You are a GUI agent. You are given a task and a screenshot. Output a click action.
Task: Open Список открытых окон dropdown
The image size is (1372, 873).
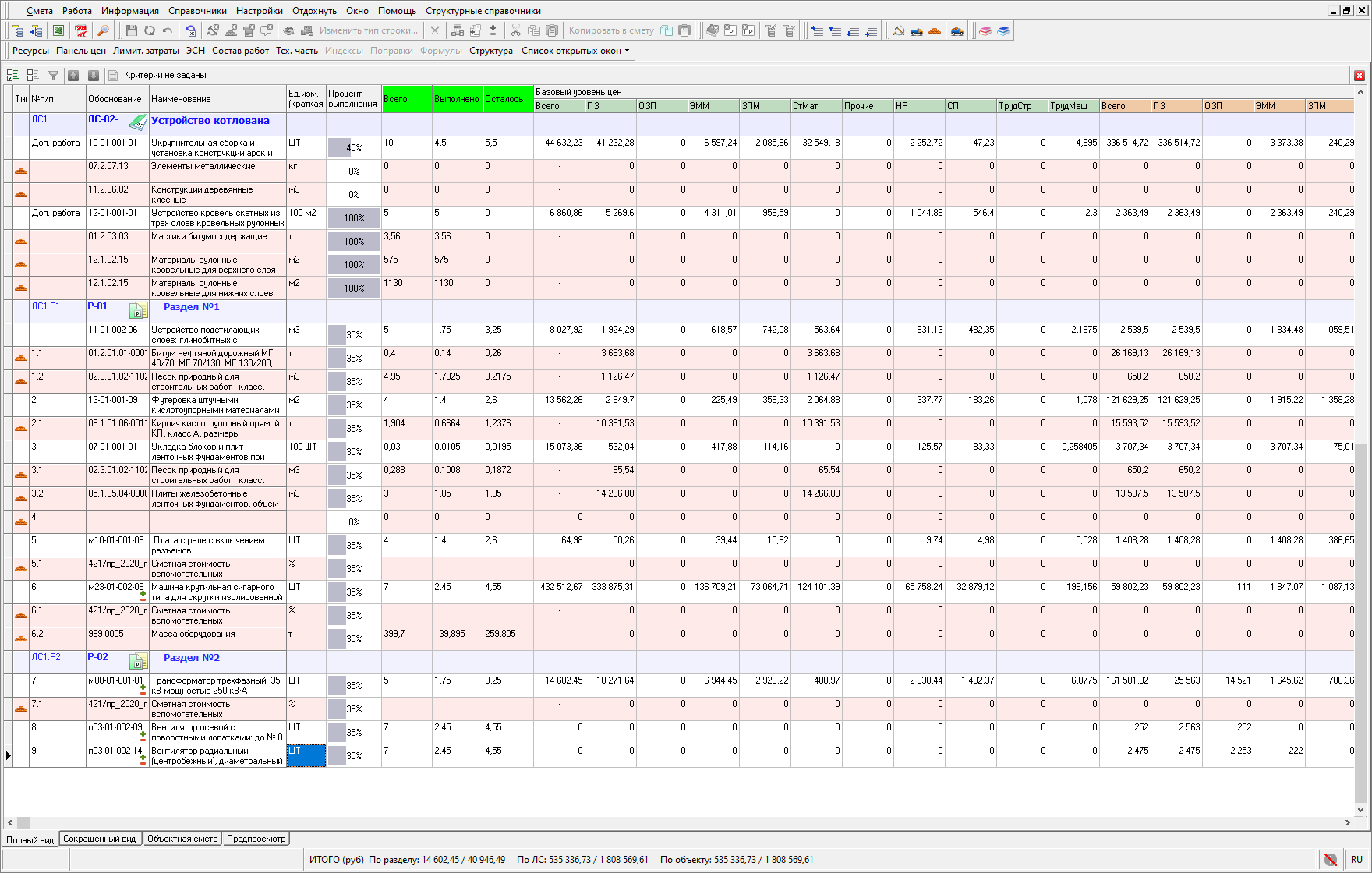point(575,51)
